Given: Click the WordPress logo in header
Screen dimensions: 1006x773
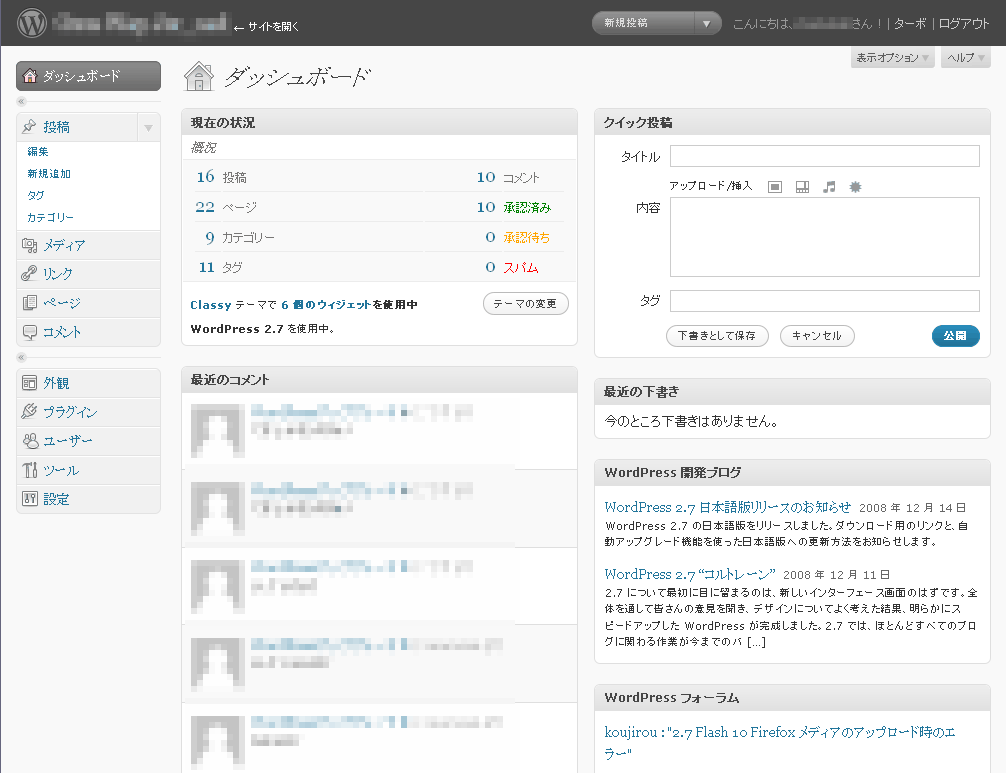Looking at the screenshot, I should click(x=31, y=22).
